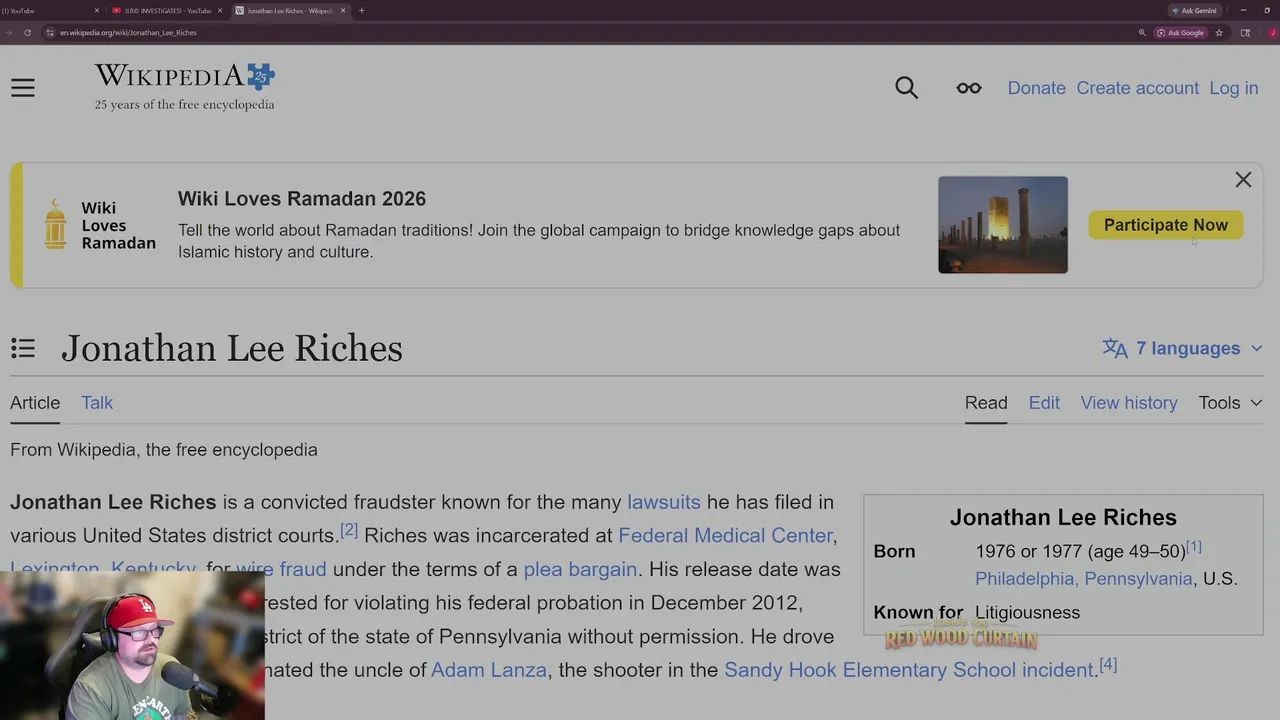Open citation [2] reference

[348, 530]
